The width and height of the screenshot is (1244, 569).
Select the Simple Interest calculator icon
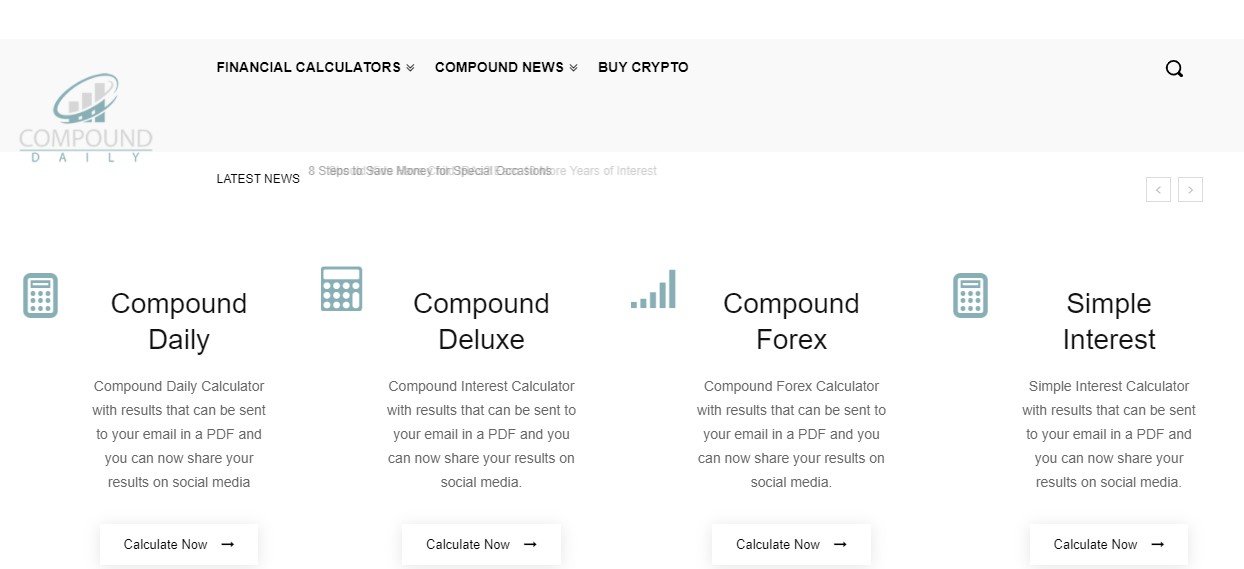[x=970, y=295]
